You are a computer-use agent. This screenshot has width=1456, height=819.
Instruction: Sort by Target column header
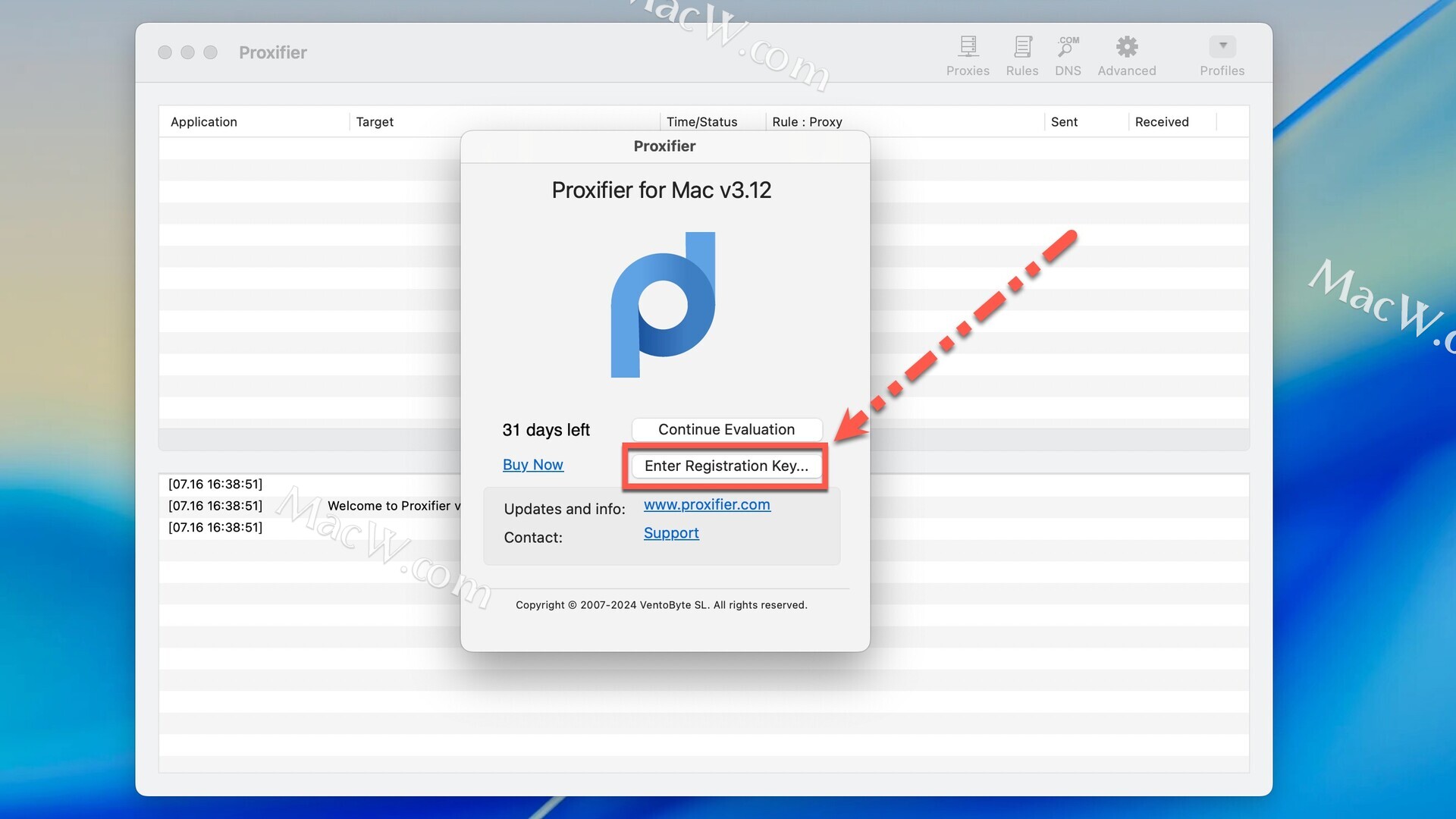(x=375, y=122)
